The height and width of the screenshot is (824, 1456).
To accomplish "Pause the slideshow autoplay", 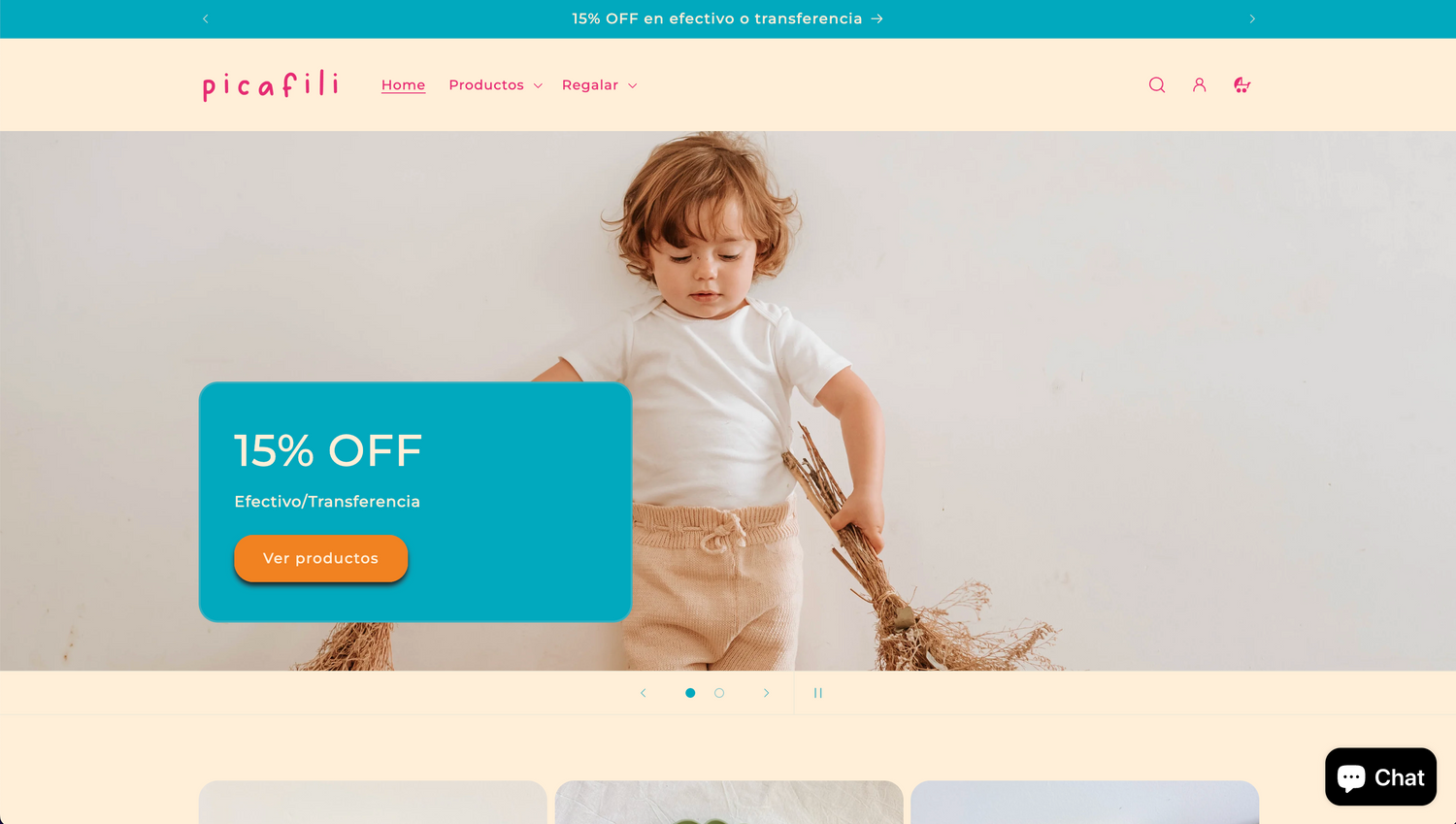I will tap(817, 693).
